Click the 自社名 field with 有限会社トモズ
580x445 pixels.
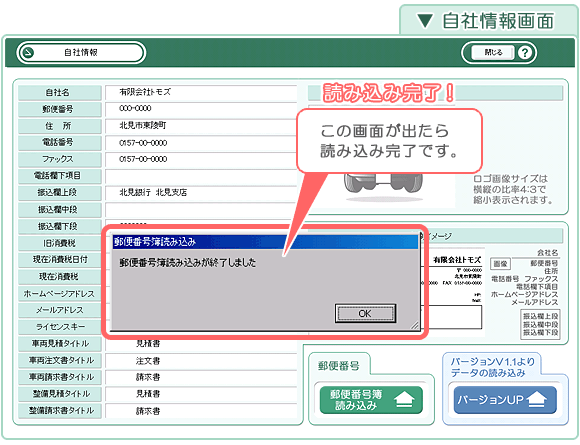pos(201,92)
